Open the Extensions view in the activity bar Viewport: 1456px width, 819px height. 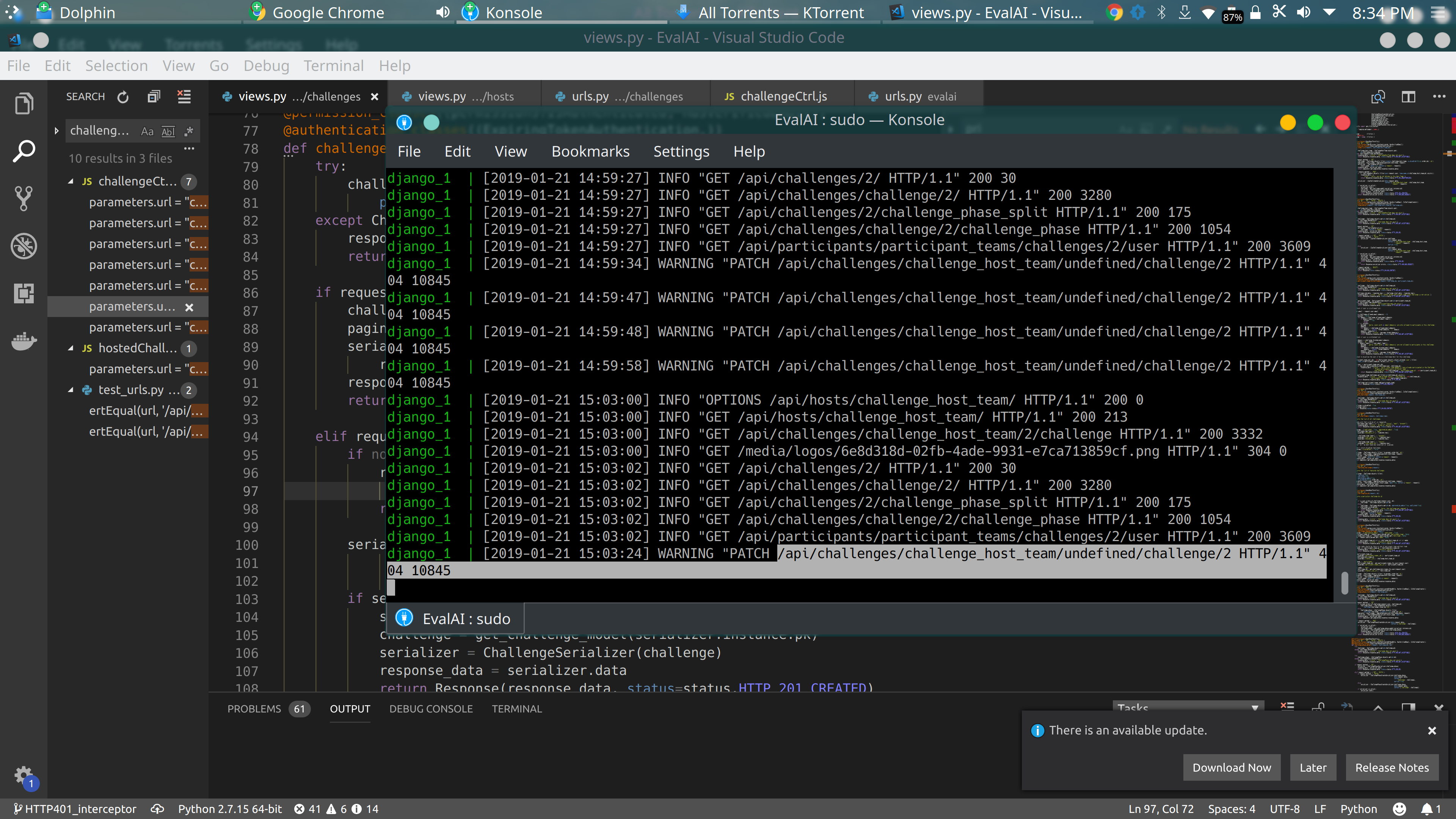tap(24, 293)
